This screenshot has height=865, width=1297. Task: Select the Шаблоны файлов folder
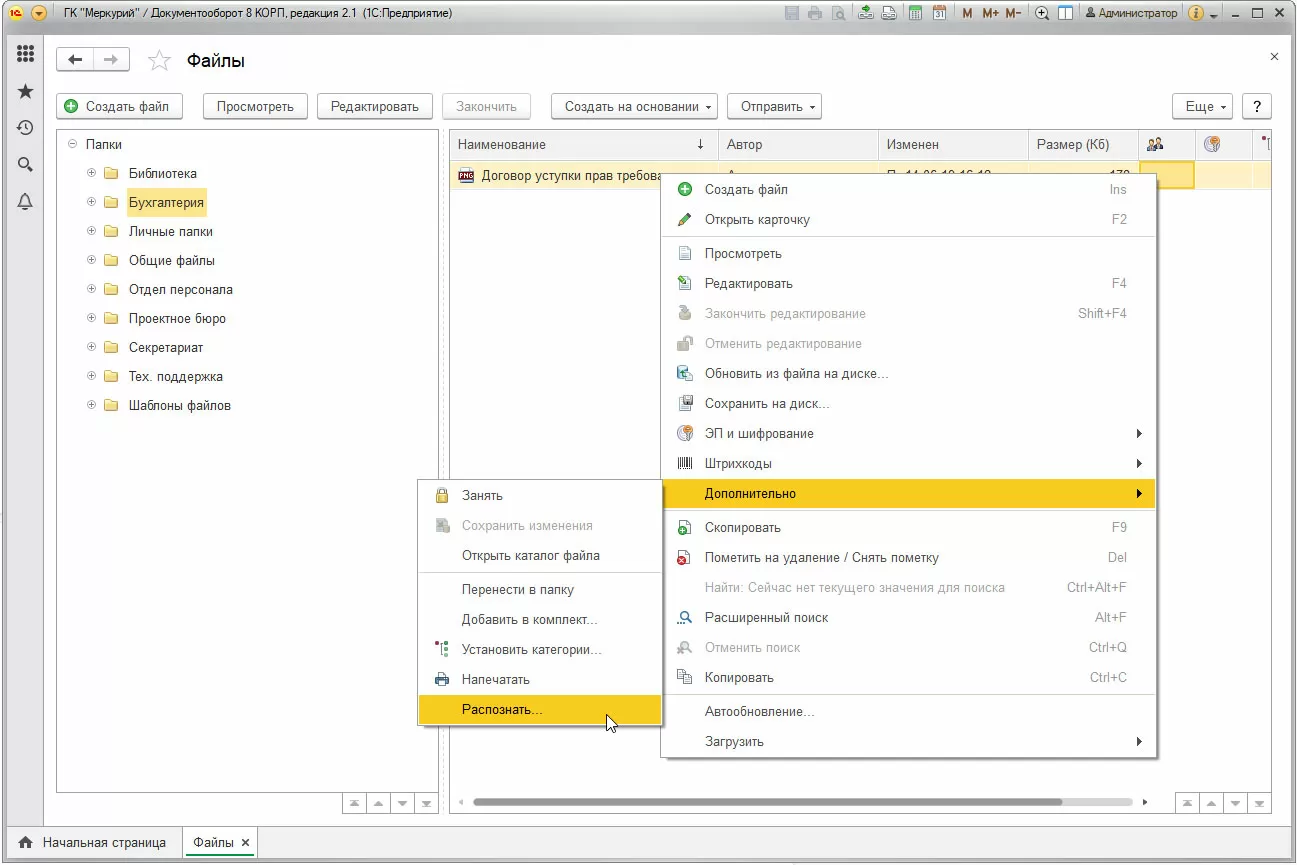[180, 405]
